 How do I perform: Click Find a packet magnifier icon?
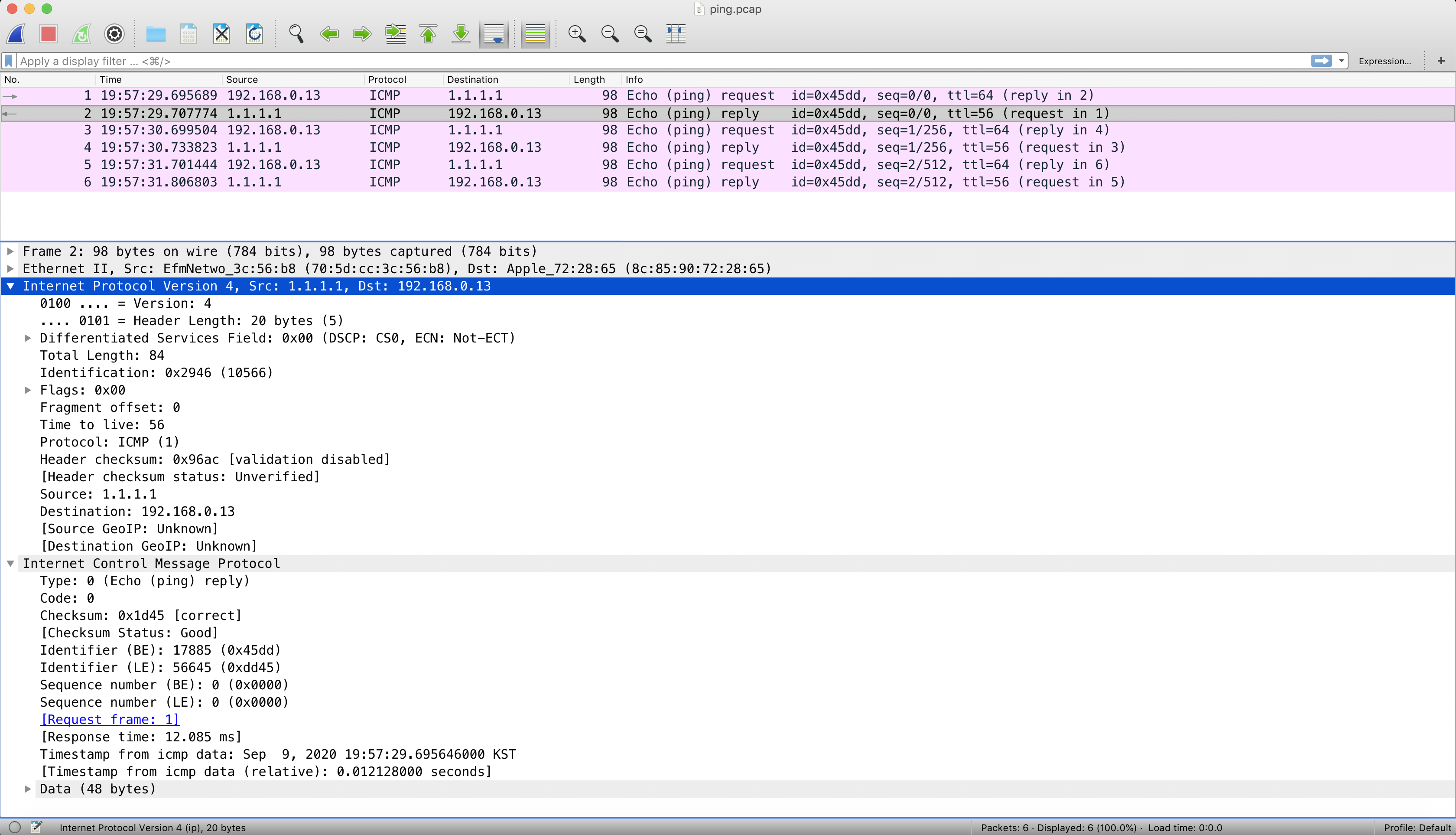point(296,34)
